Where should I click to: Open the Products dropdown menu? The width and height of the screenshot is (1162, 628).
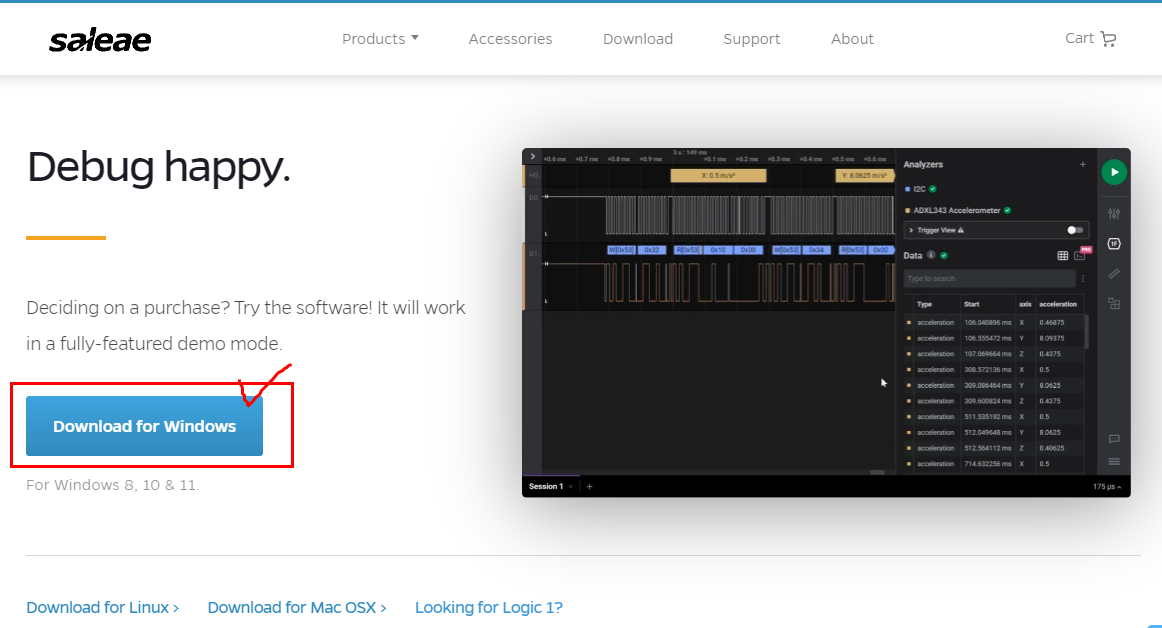pyautogui.click(x=380, y=39)
